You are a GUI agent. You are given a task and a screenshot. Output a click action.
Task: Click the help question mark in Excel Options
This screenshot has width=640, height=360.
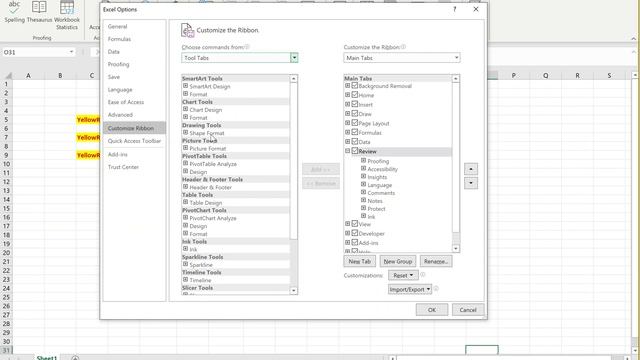[455, 9]
